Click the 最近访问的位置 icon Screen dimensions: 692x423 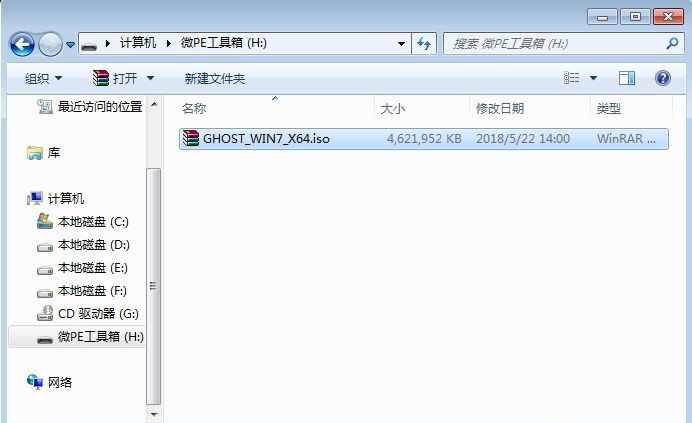(45, 106)
